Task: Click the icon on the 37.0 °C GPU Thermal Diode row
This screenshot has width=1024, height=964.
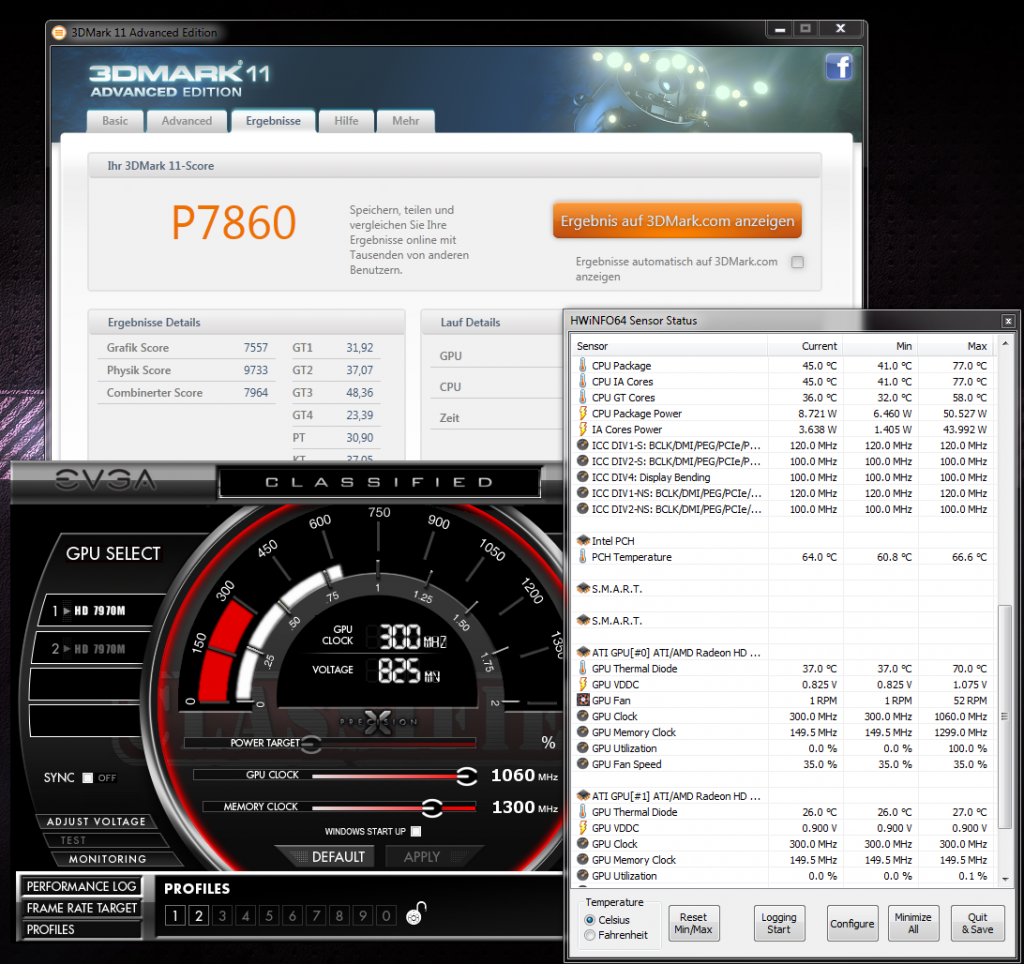Action: point(583,668)
